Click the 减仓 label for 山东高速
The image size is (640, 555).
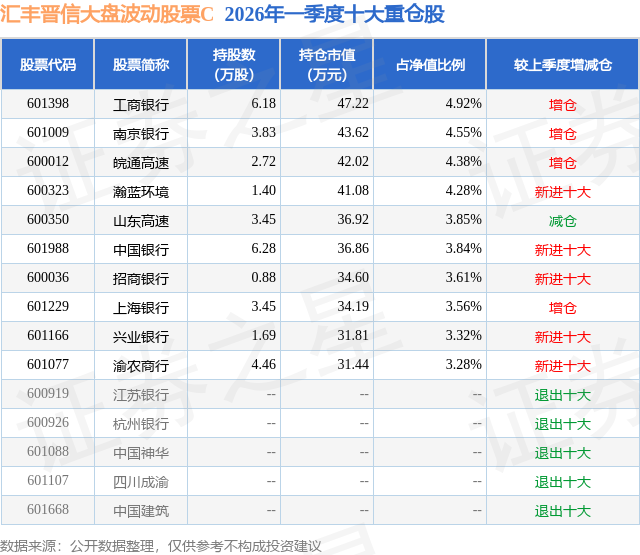tap(562, 221)
